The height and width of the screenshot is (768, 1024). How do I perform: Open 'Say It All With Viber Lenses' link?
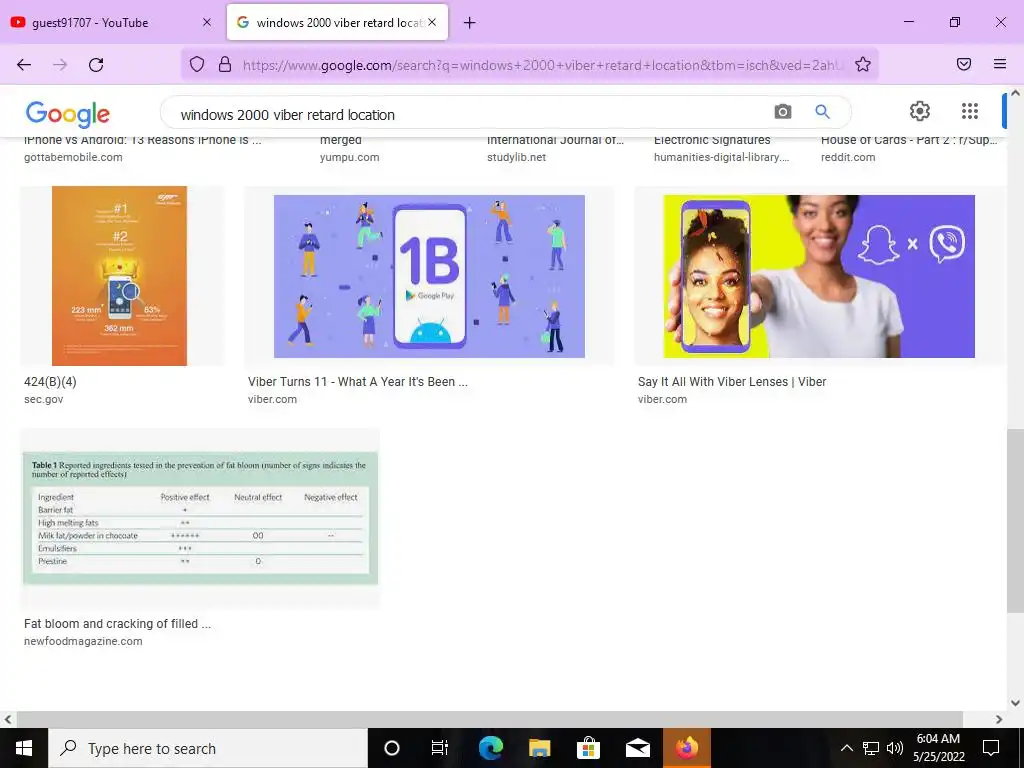point(732,382)
